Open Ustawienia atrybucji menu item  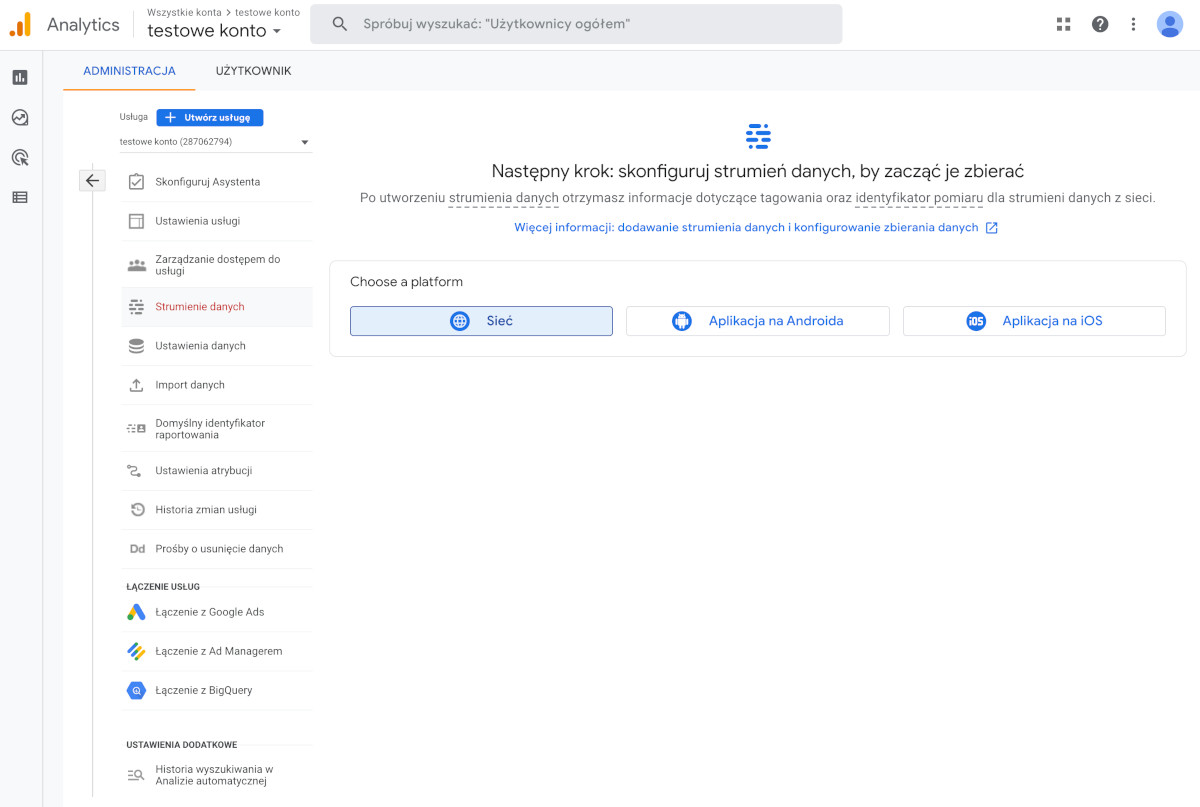(217, 471)
